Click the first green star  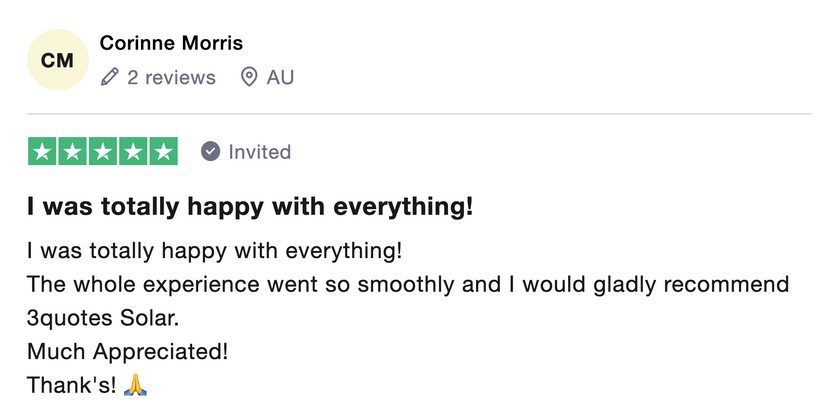pyautogui.click(x=42, y=152)
